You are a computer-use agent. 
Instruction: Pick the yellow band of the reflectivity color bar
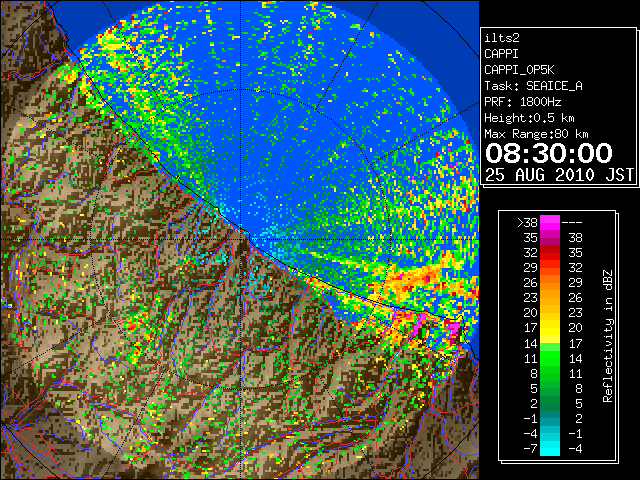click(550, 328)
